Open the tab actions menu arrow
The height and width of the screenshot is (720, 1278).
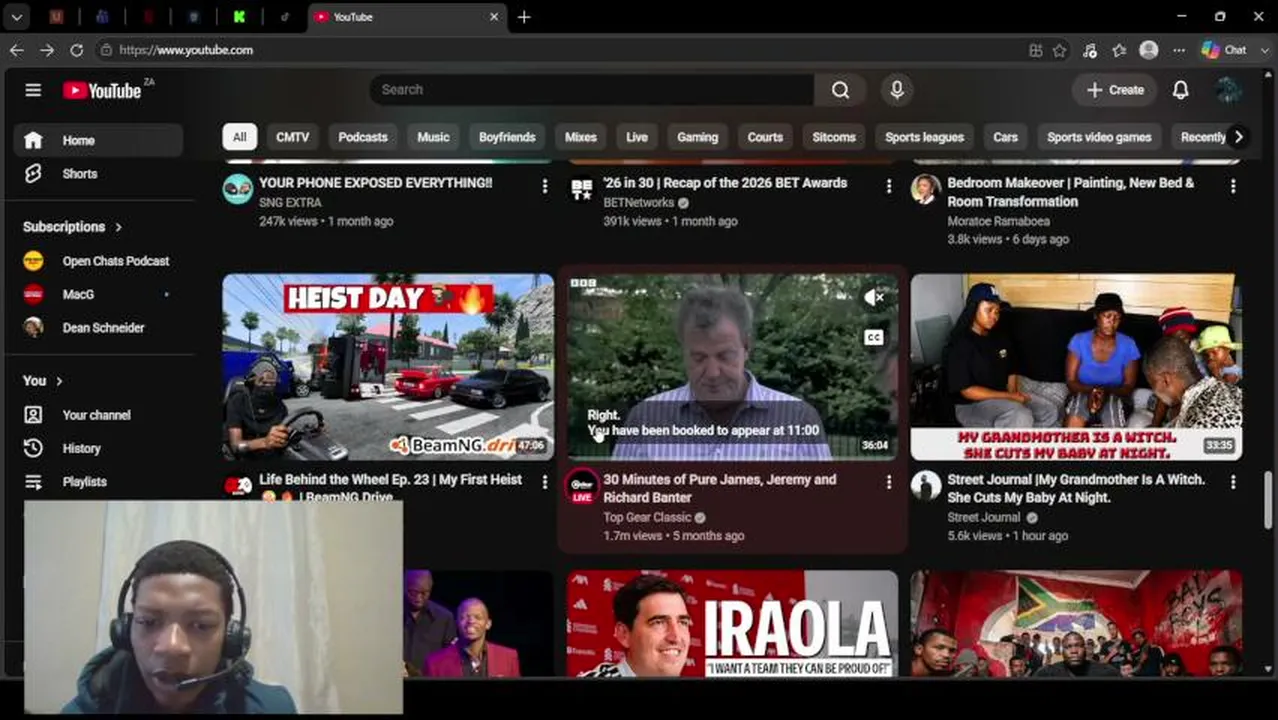17,17
